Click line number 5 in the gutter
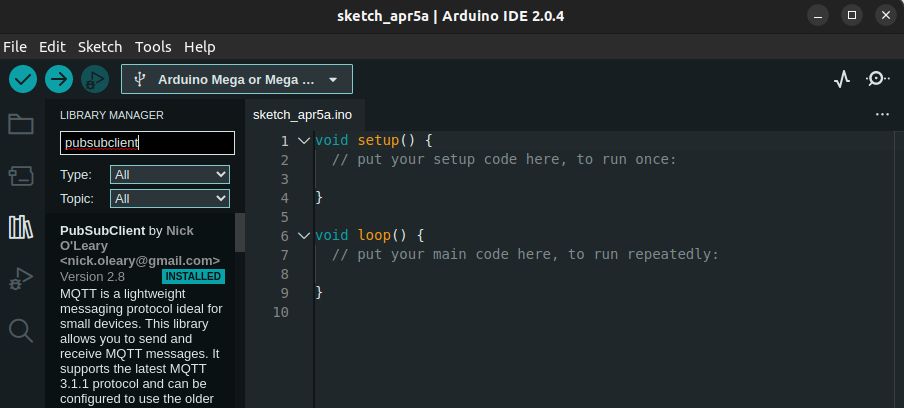The image size is (904, 408). 284,217
